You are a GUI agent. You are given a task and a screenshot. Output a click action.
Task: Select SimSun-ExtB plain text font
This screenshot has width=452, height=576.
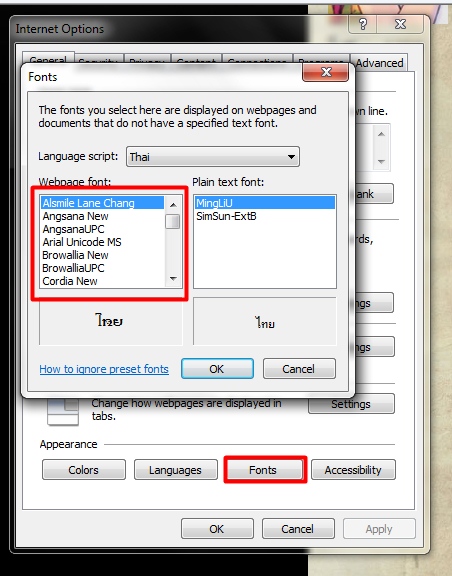tap(226, 216)
